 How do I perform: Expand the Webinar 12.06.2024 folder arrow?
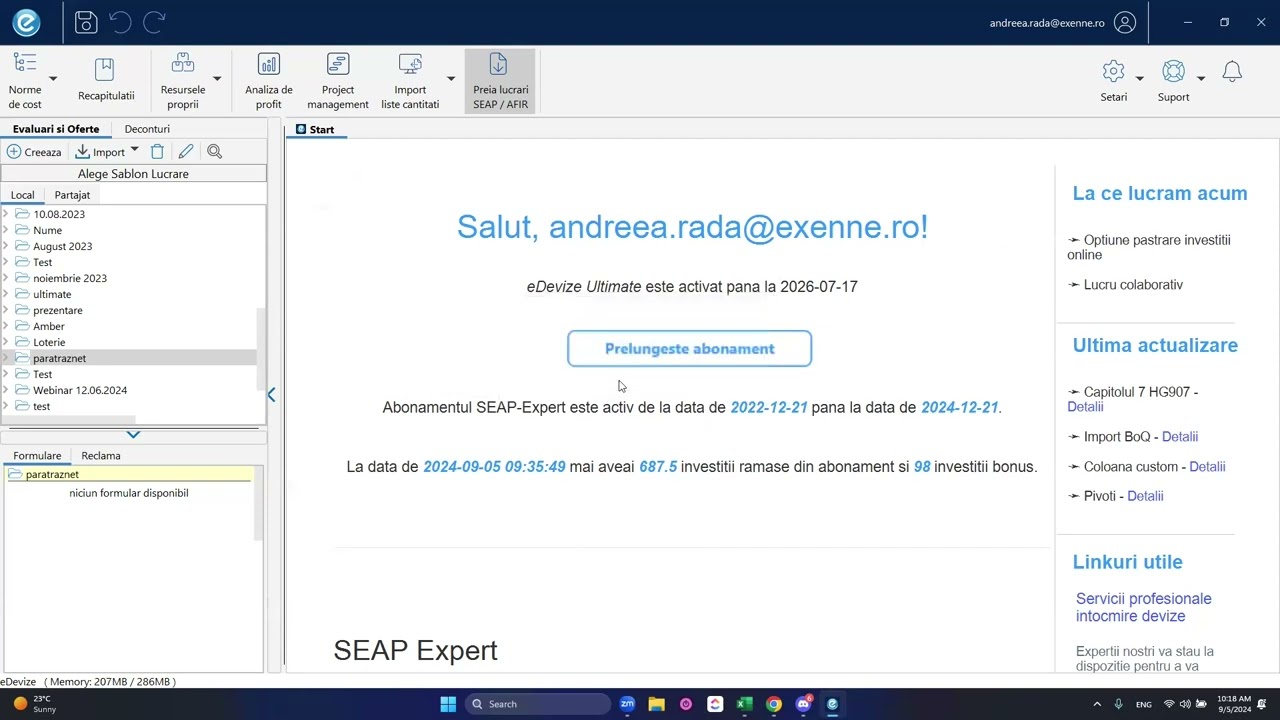tap(6, 390)
